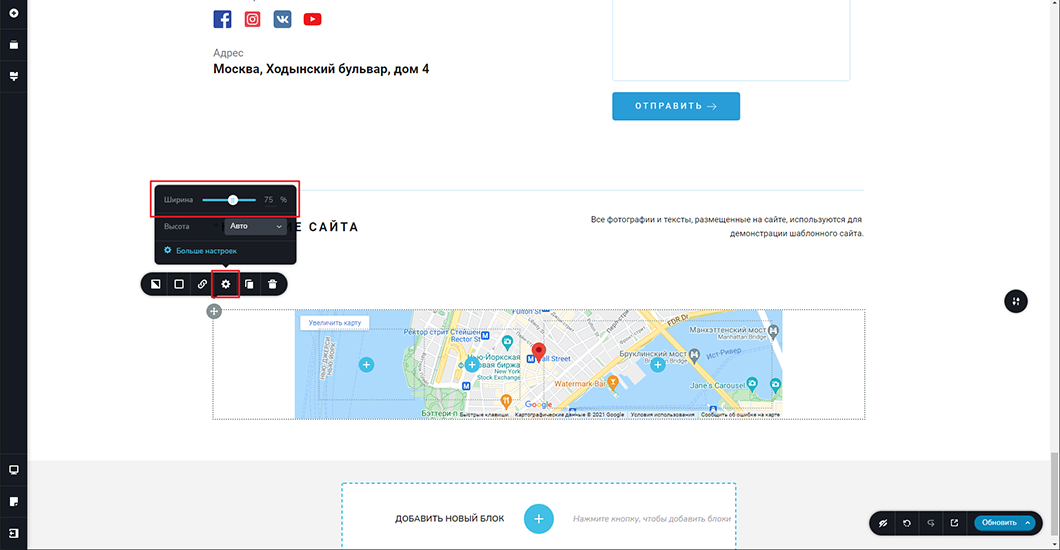The height and width of the screenshot is (550, 1060).
Task: Open the YouTube social icon
Action: click(x=312, y=19)
